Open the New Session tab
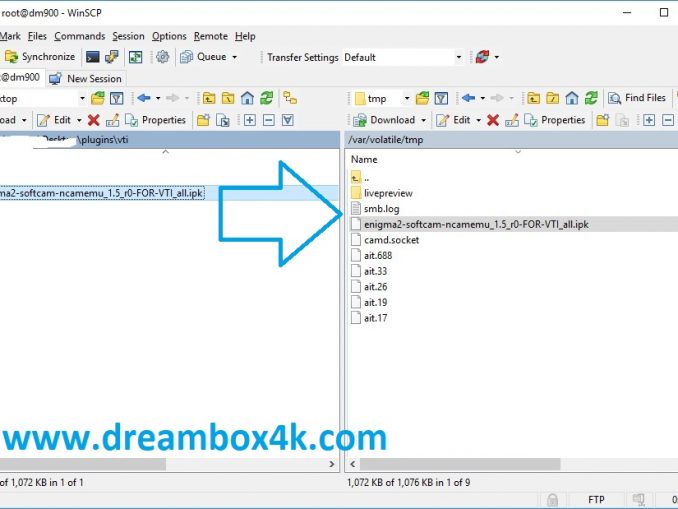The width and height of the screenshot is (678, 509). (x=86, y=79)
